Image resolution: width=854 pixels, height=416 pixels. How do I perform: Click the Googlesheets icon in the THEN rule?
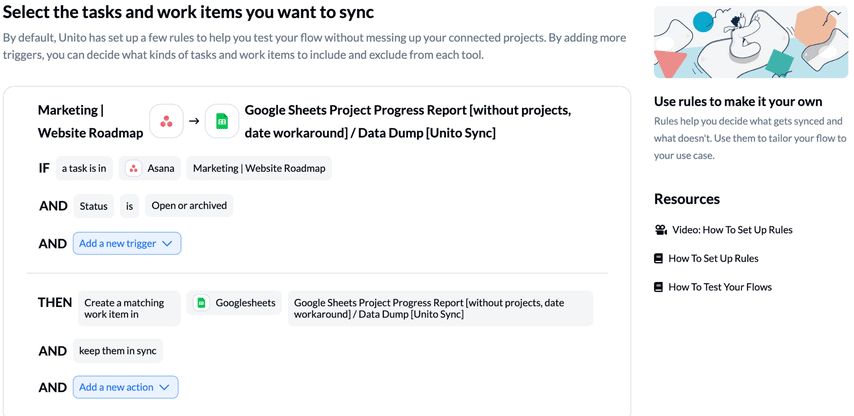click(x=202, y=303)
